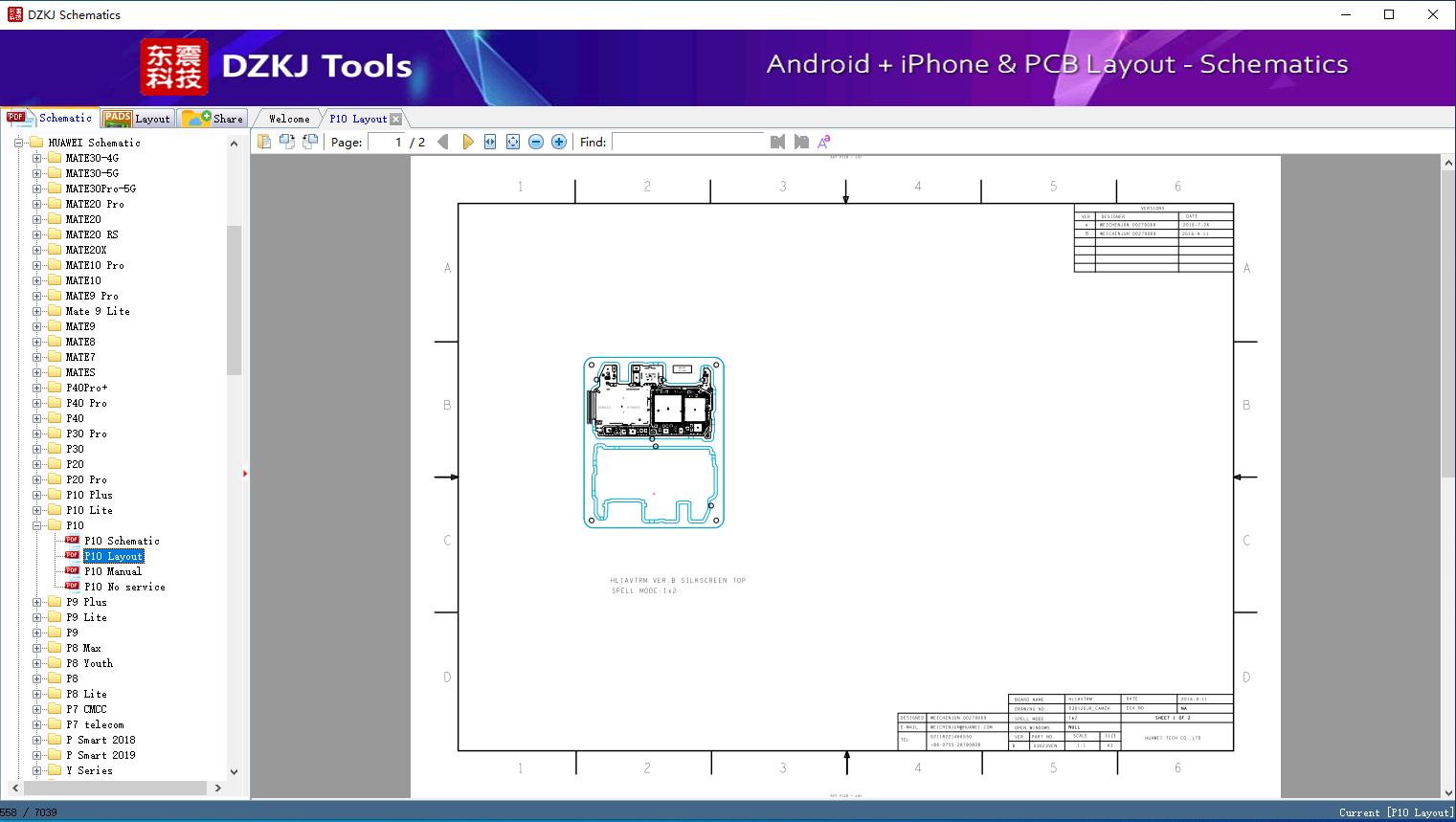Click the P9 Plus folder icon
Screen dimensions: 1456x822
click(x=55, y=602)
